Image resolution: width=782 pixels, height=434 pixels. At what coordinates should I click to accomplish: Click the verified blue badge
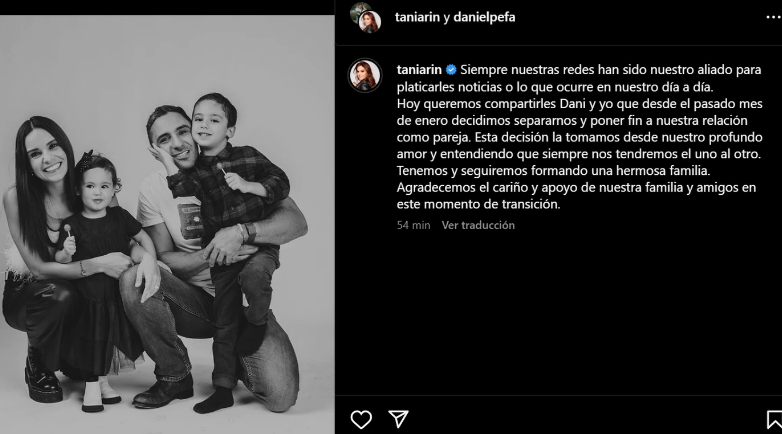tap(451, 70)
